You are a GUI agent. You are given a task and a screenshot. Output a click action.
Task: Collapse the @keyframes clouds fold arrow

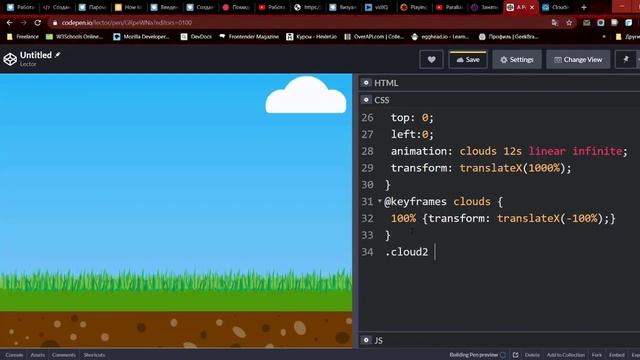pyautogui.click(x=380, y=201)
